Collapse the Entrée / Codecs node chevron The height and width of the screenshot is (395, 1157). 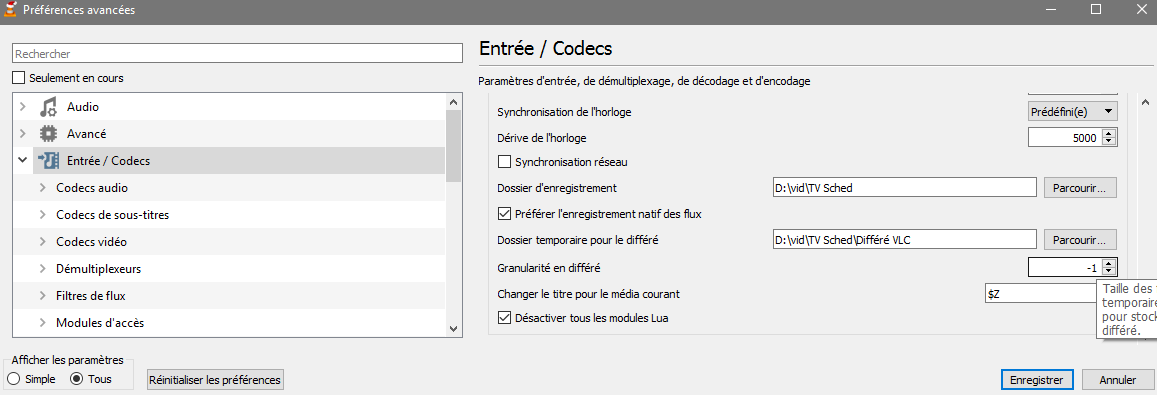(x=23, y=160)
